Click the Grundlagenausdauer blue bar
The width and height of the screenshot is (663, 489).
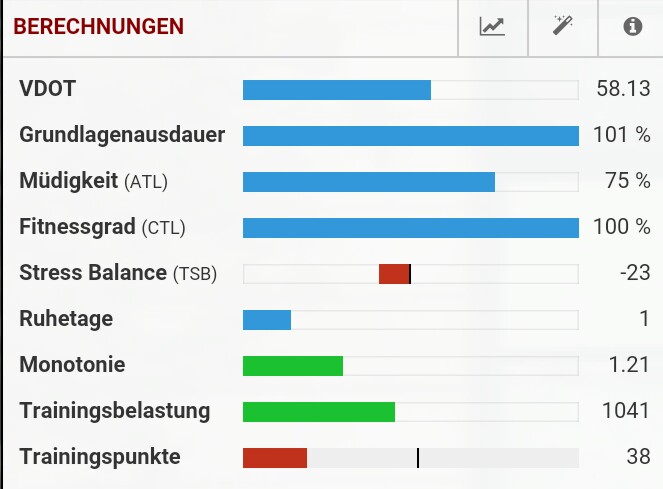point(410,136)
